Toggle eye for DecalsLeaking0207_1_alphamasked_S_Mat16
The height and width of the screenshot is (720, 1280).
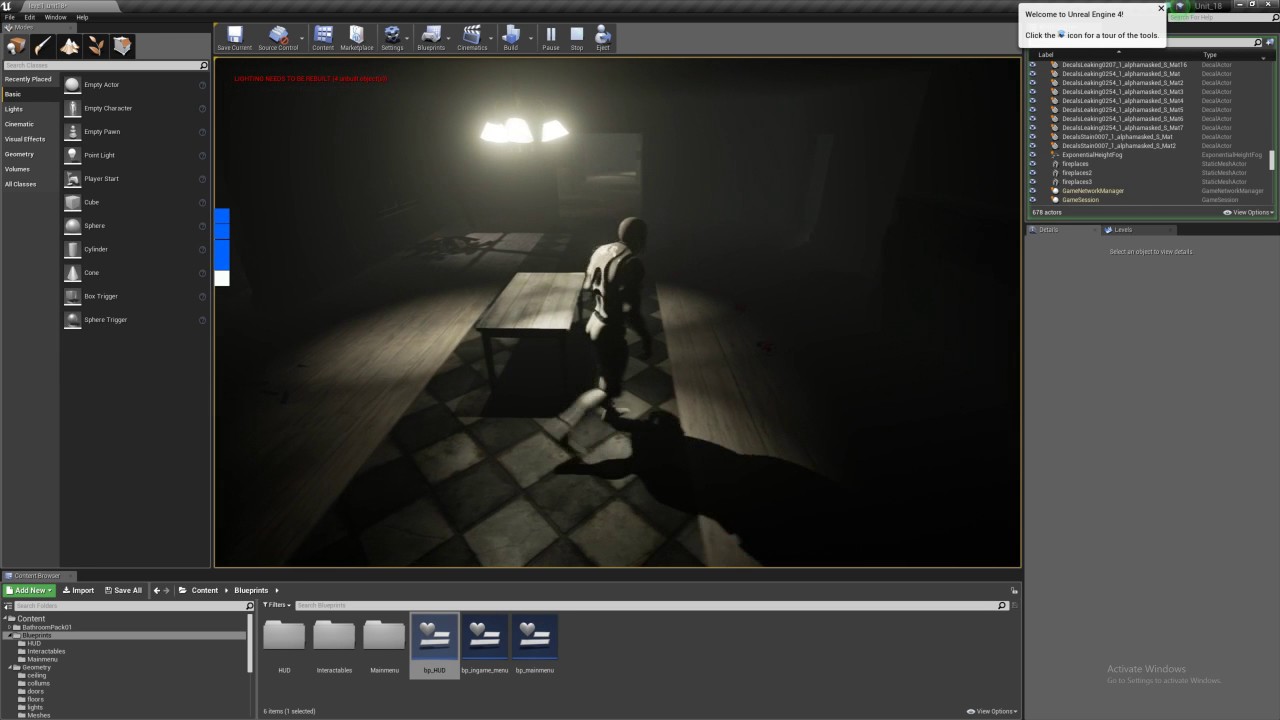[x=1033, y=65]
